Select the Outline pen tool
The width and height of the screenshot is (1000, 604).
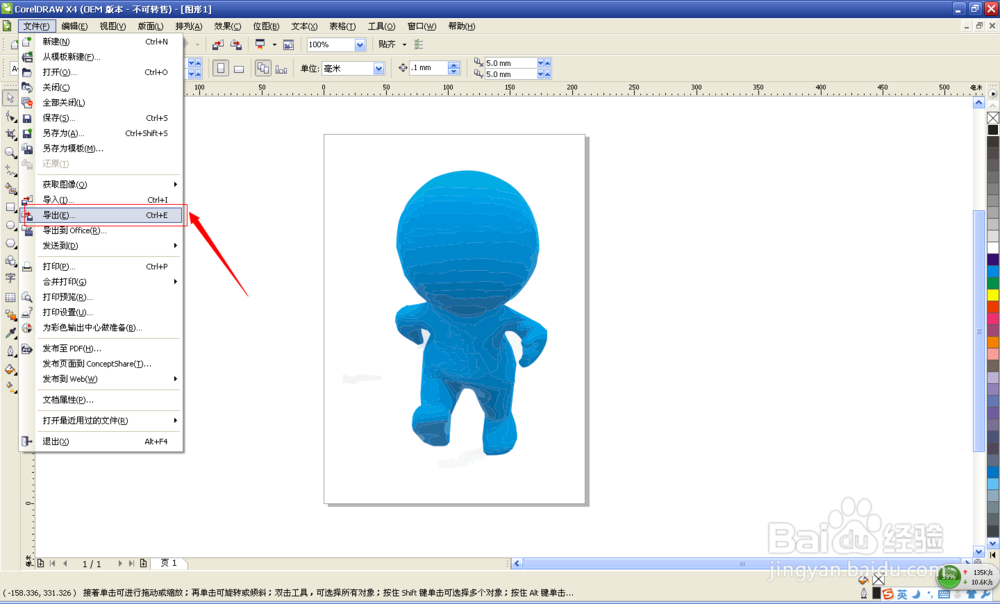coord(10,351)
